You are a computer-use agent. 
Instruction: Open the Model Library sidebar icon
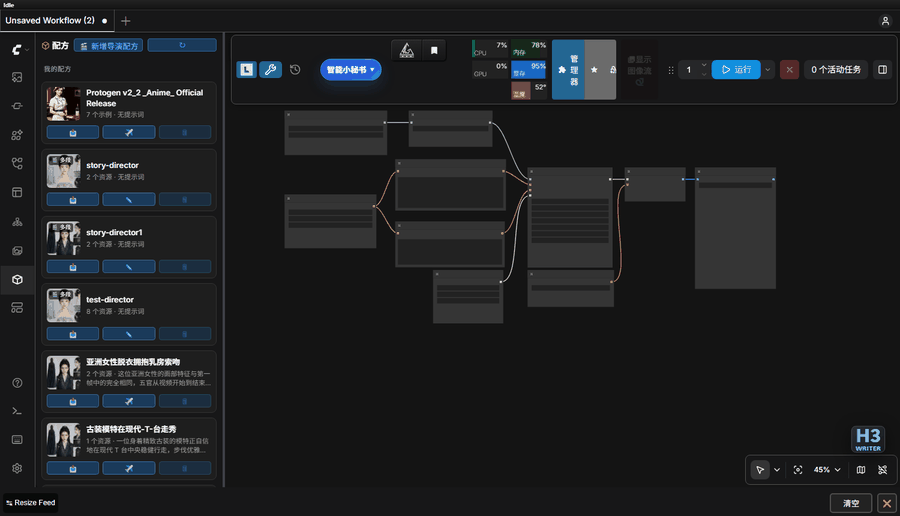pyautogui.click(x=17, y=135)
